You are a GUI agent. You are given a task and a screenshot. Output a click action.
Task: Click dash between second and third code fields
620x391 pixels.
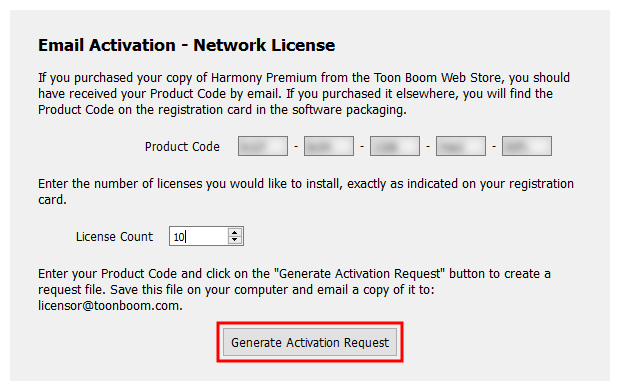362,147
